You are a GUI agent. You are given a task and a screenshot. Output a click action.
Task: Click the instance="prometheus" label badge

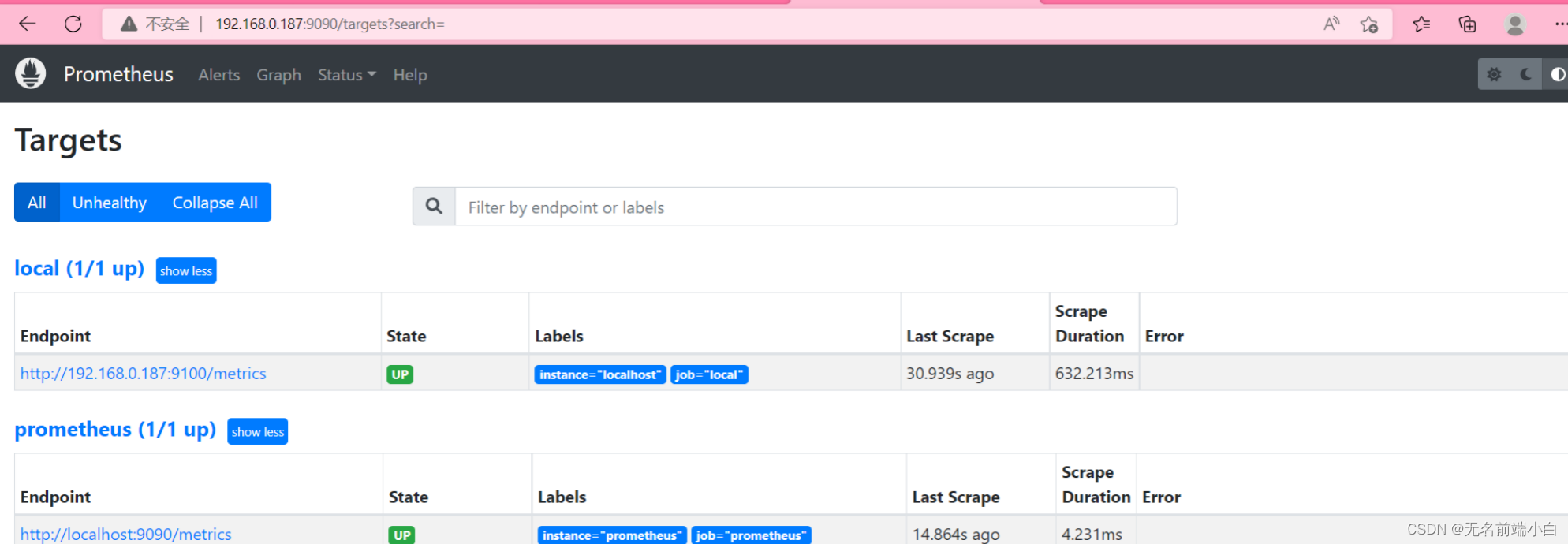(612, 535)
